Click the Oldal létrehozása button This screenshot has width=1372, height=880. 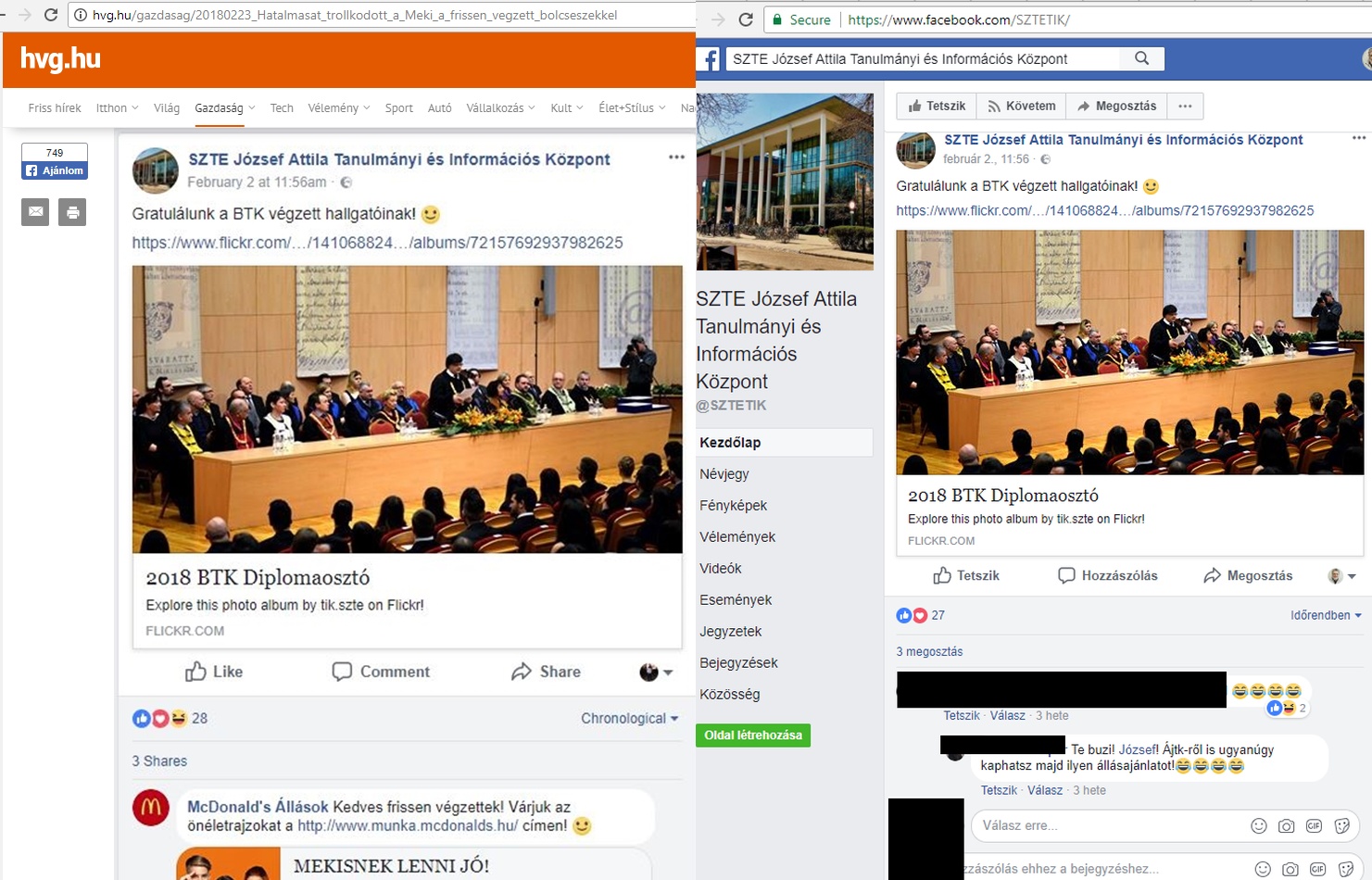[x=753, y=735]
